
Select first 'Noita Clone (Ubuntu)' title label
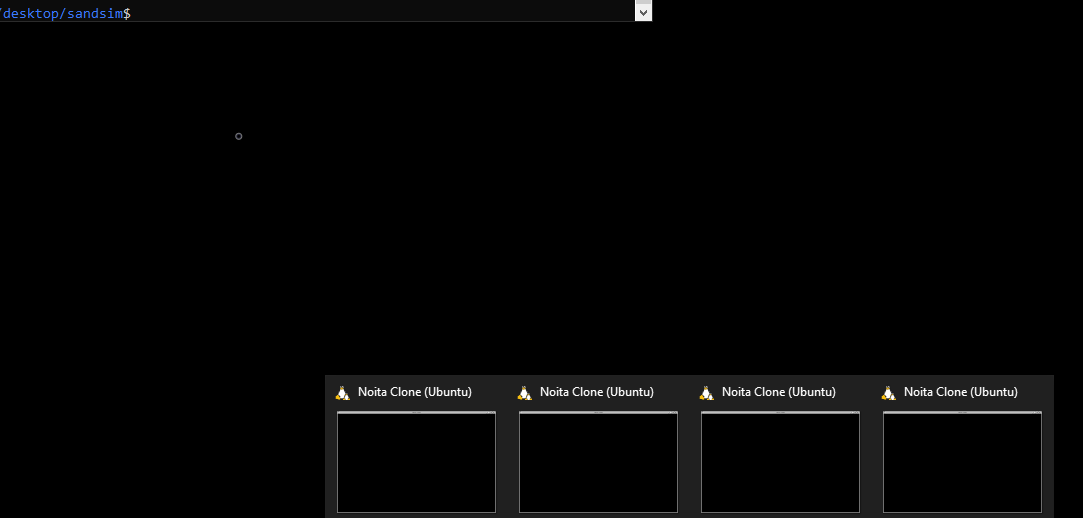coord(414,392)
